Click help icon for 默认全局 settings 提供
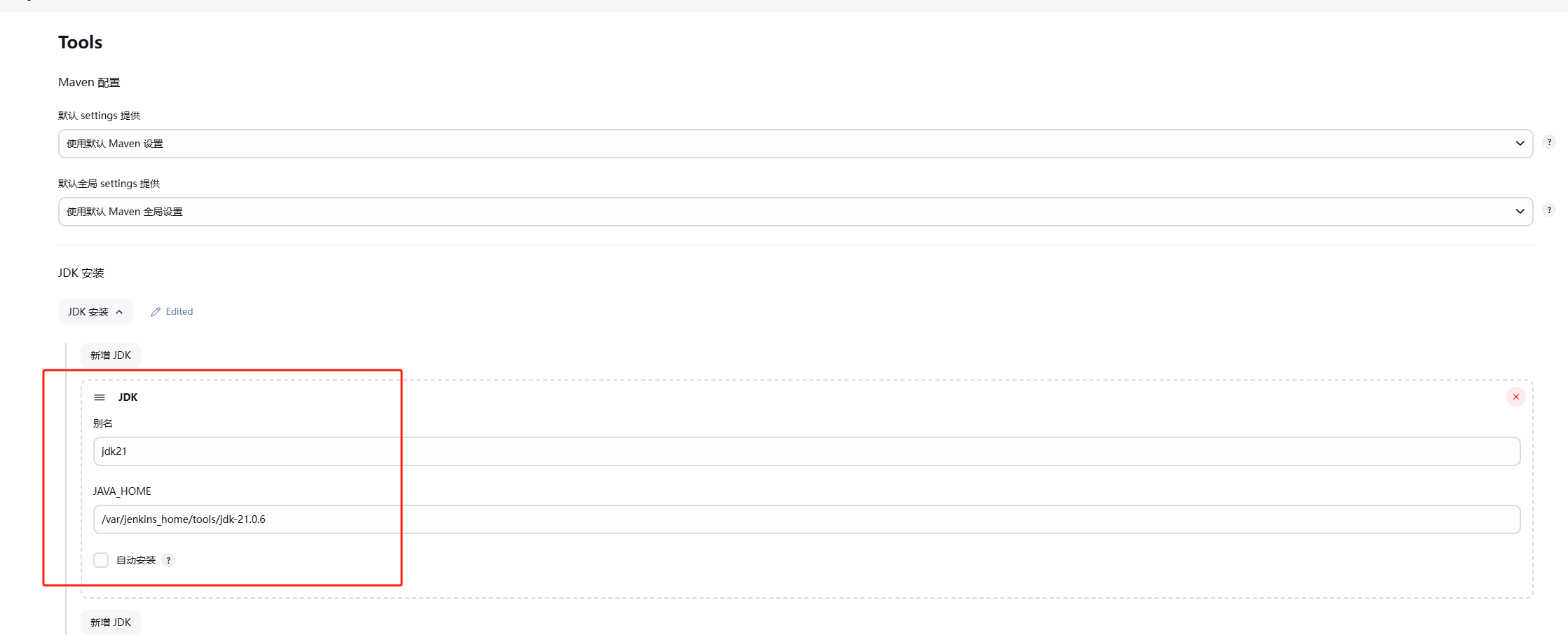The height and width of the screenshot is (640, 1568). coord(1549,210)
